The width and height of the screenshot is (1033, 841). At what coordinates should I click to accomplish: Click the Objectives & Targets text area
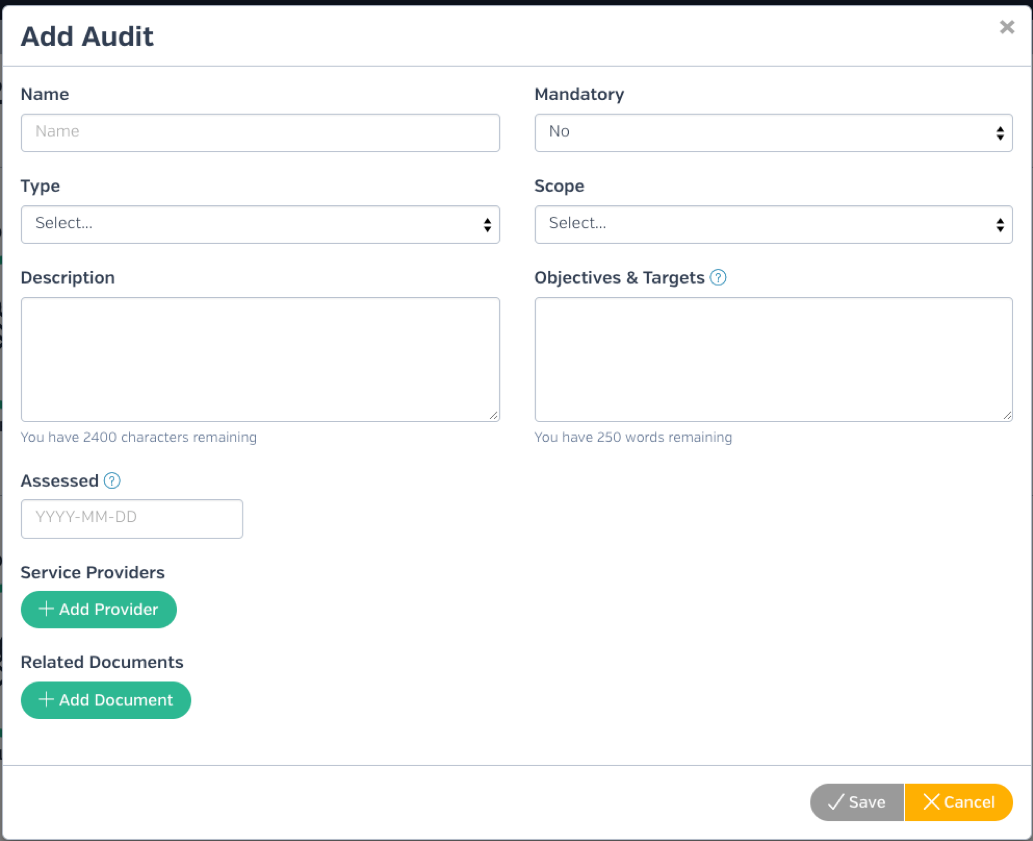(773, 358)
